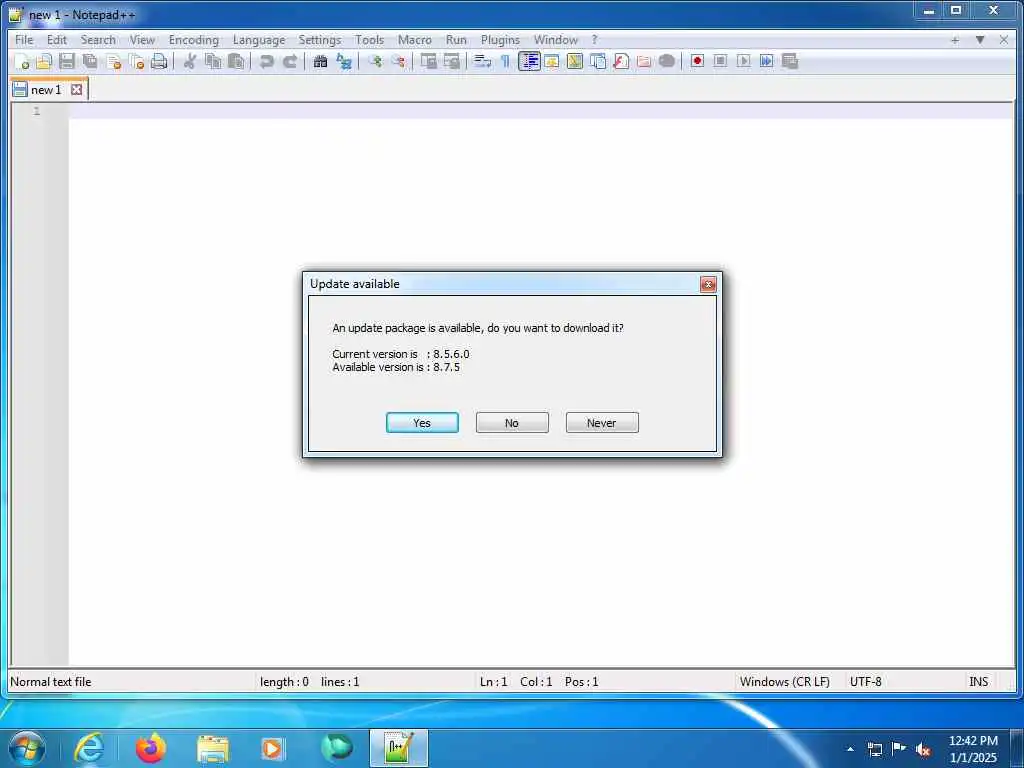The width and height of the screenshot is (1024, 768).
Task: Open the Run menu
Action: 456,40
